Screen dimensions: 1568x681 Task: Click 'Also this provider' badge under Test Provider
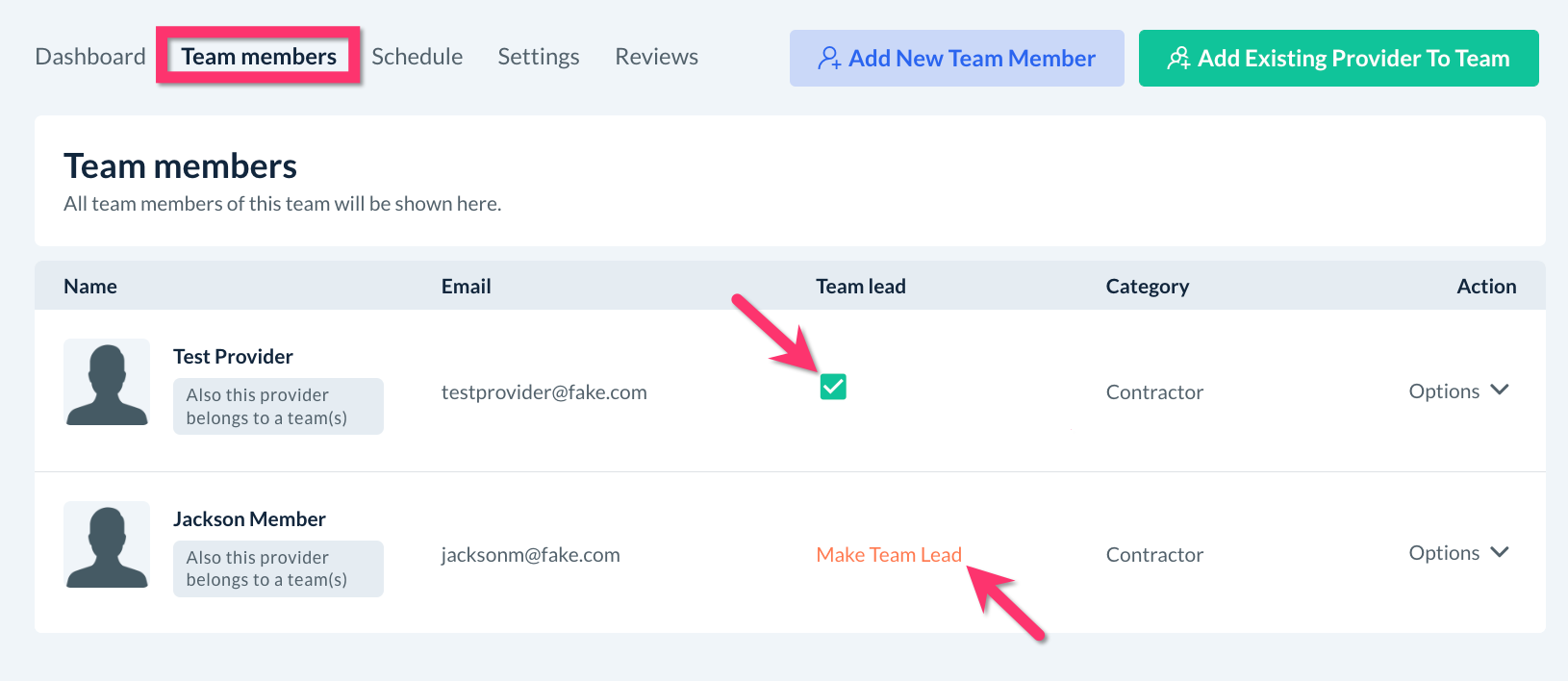(x=278, y=407)
